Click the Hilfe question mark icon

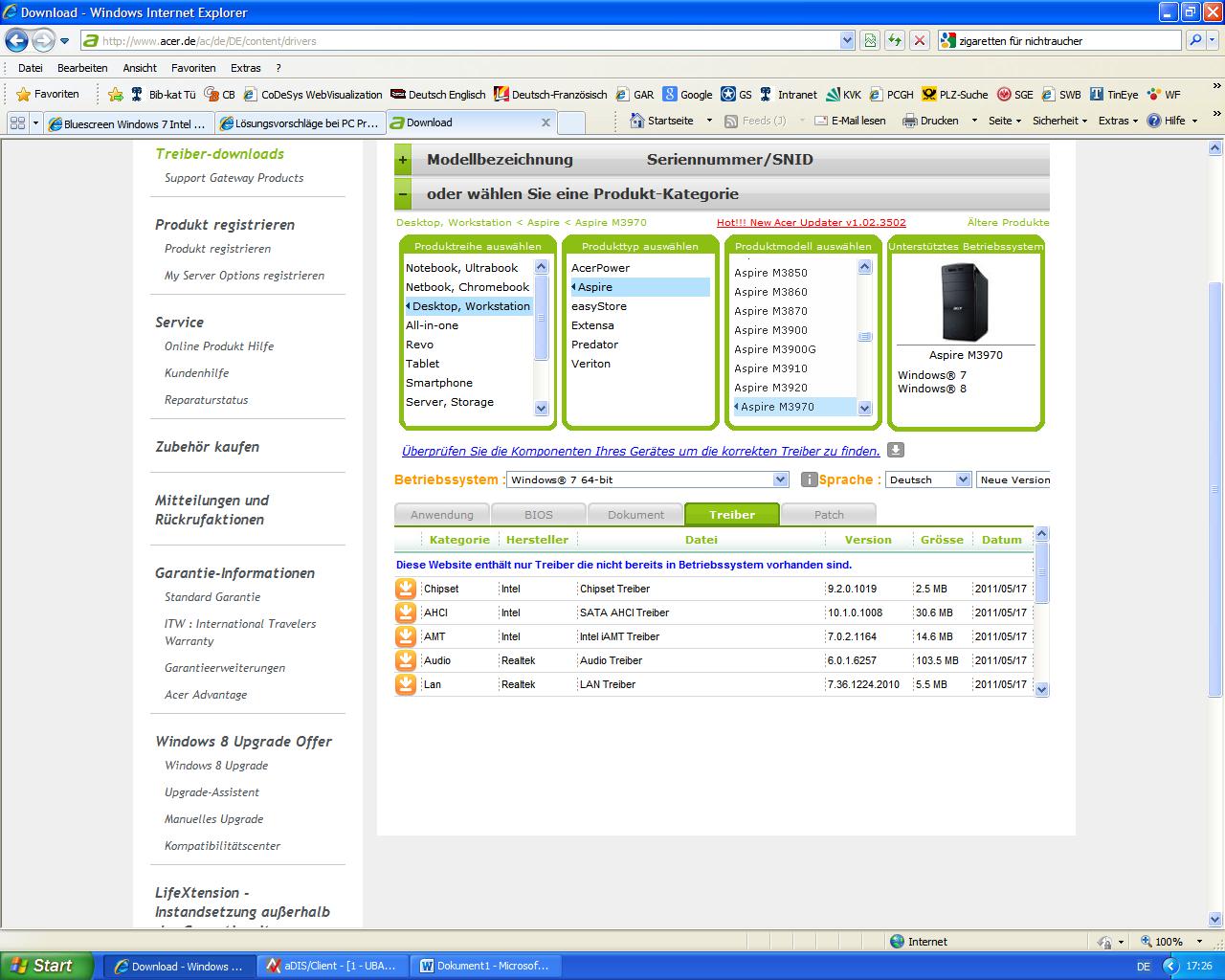[x=1154, y=121]
